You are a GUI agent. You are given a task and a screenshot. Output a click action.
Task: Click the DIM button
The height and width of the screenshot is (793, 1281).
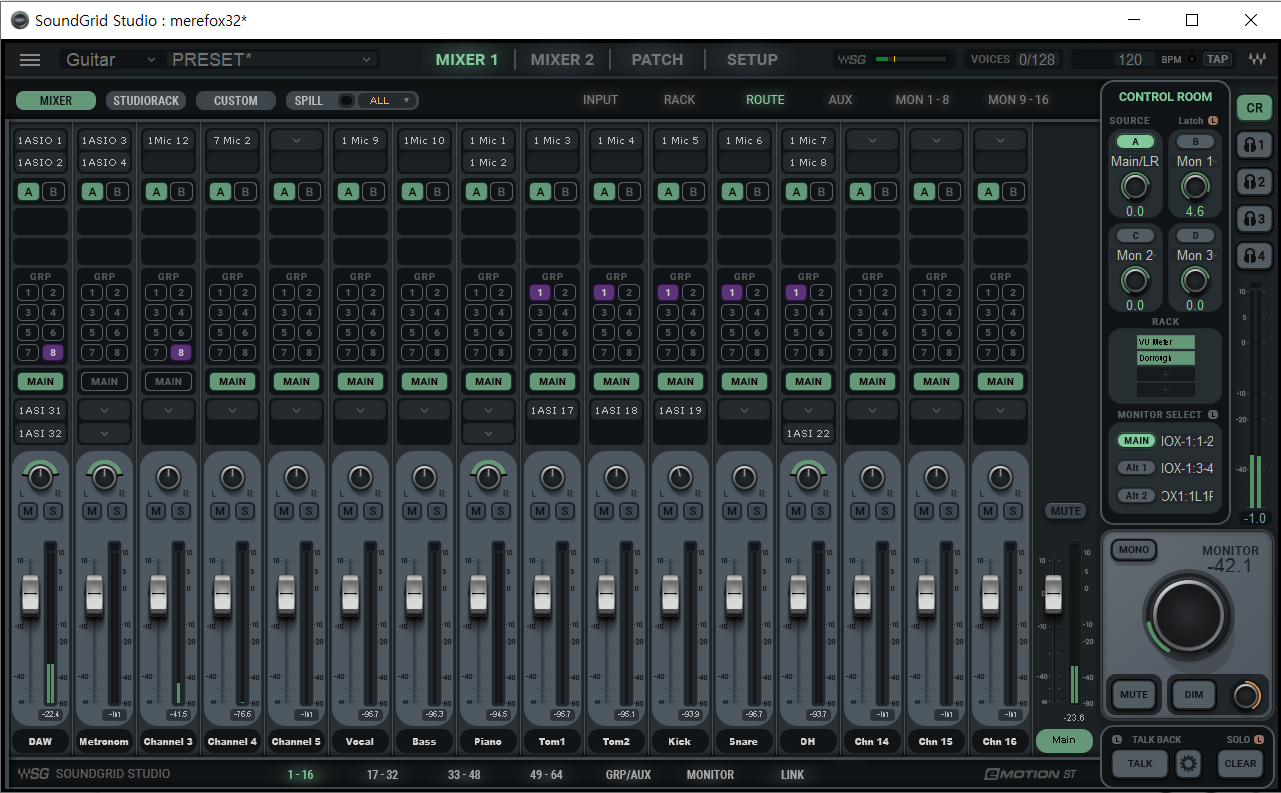(1193, 695)
